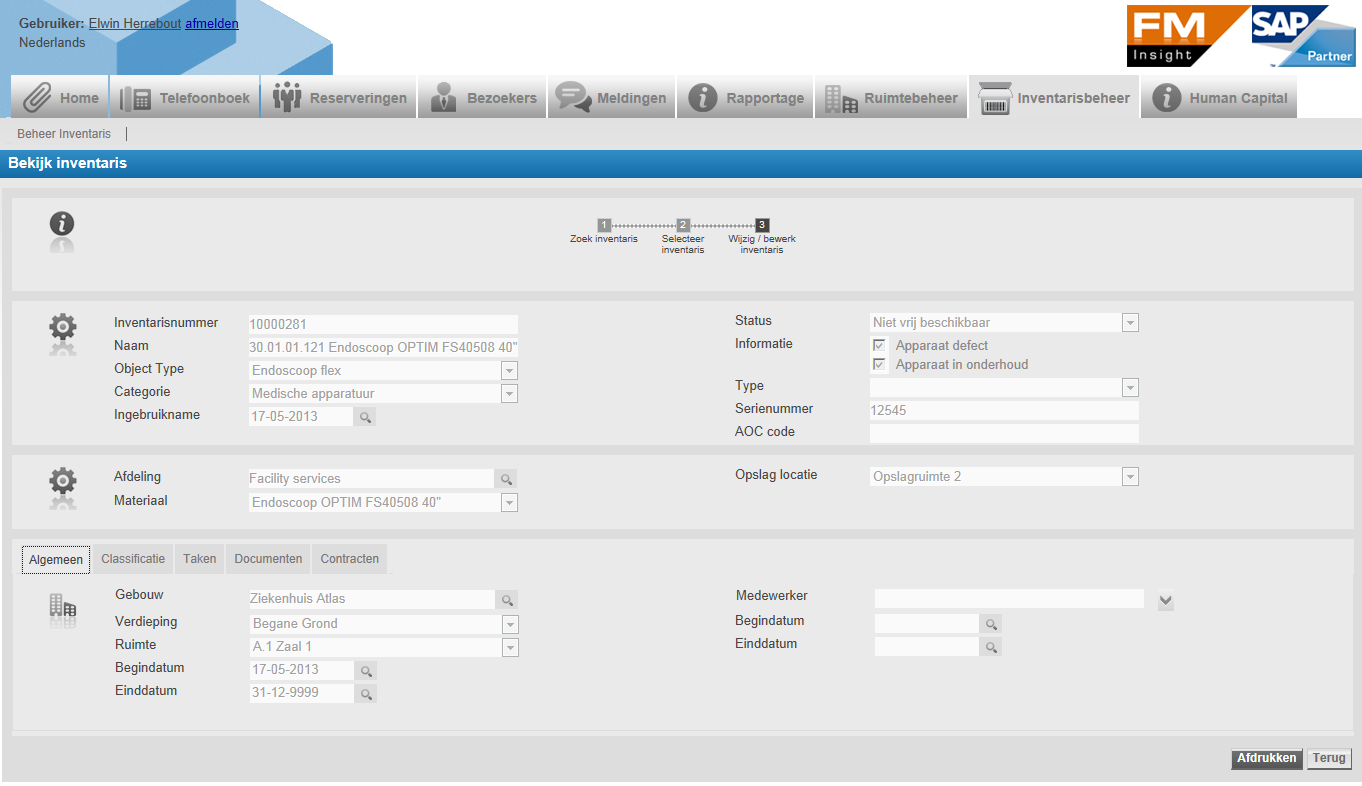Image resolution: width=1362 pixels, height=786 pixels.
Task: Go to wizard step 1 Zoek inventaris
Action: point(604,225)
